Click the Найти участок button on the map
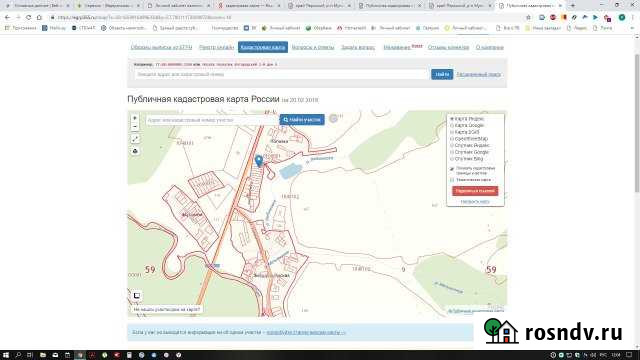 (x=302, y=120)
